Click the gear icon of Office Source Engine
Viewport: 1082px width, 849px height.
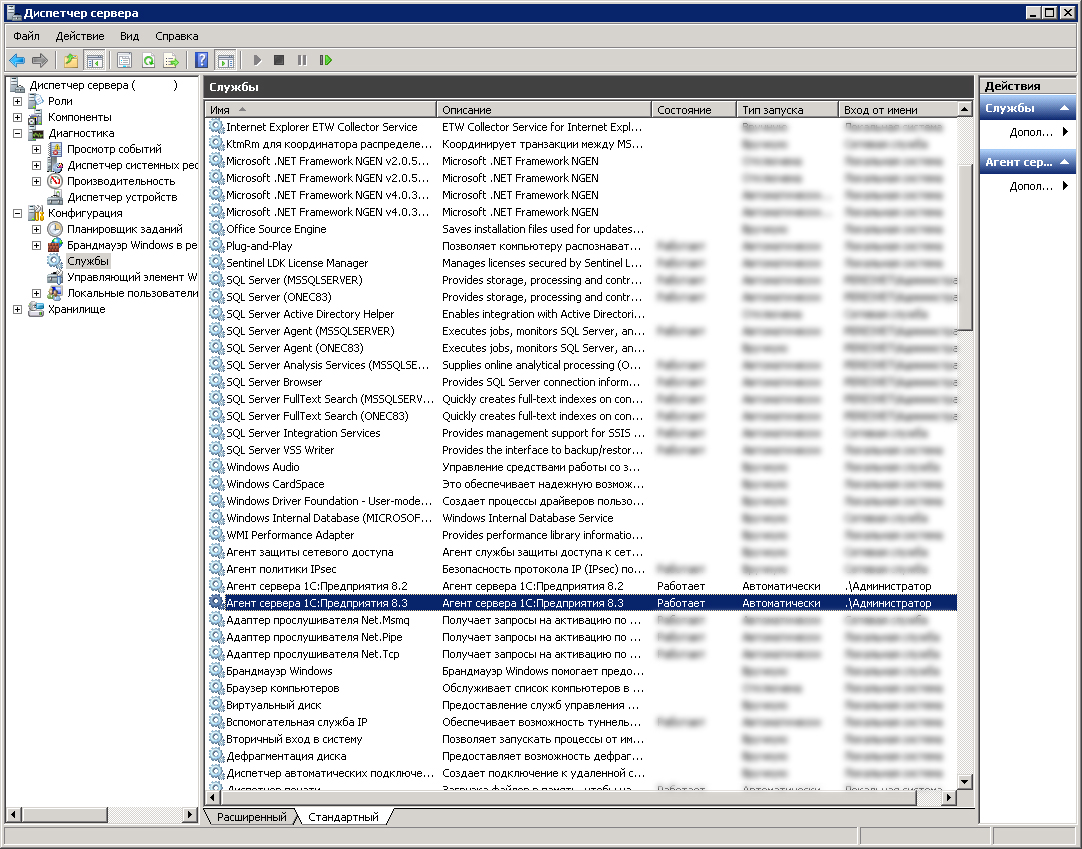point(217,228)
